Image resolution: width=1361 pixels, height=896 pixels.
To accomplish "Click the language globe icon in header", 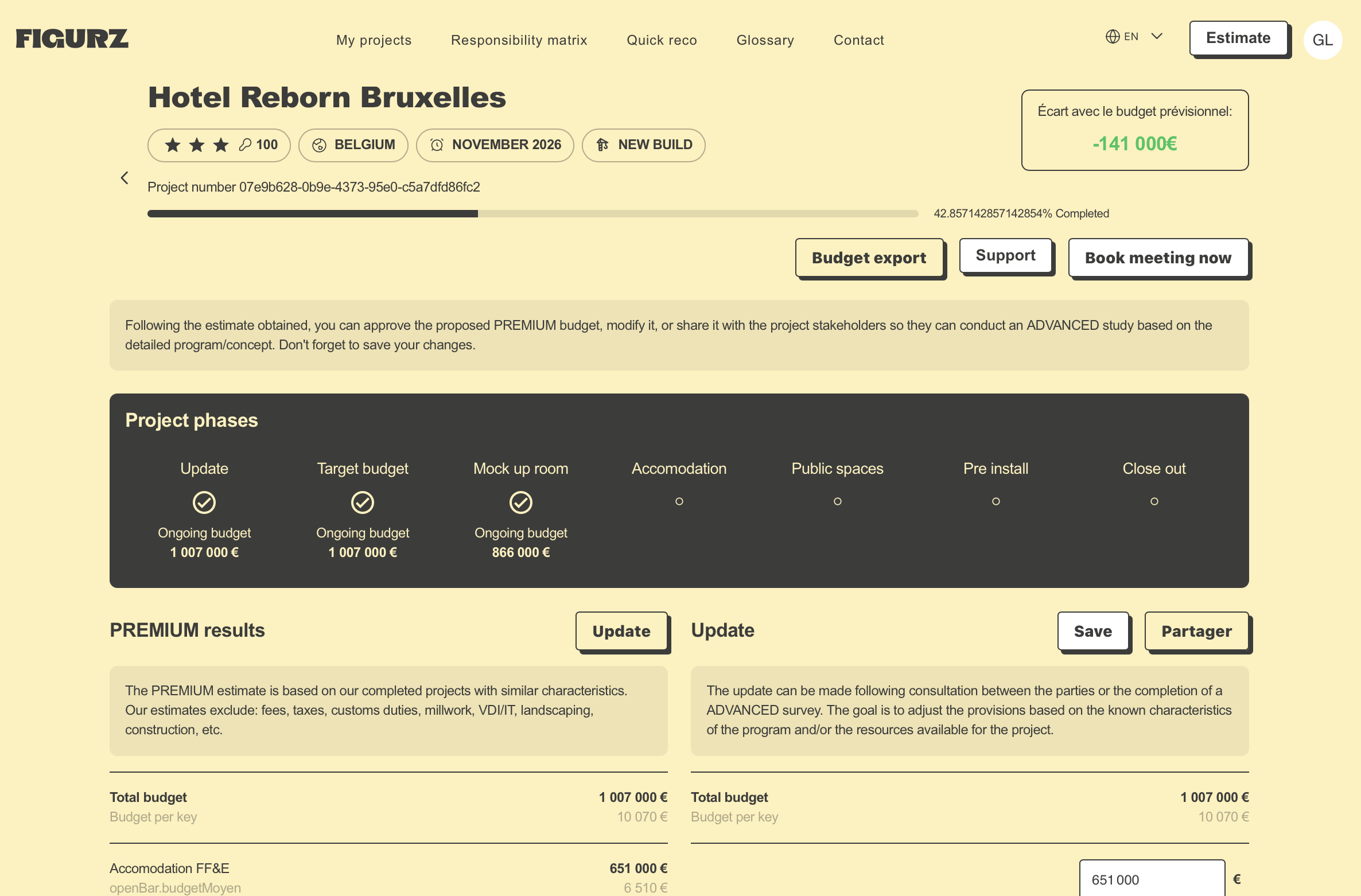I will (x=1113, y=36).
